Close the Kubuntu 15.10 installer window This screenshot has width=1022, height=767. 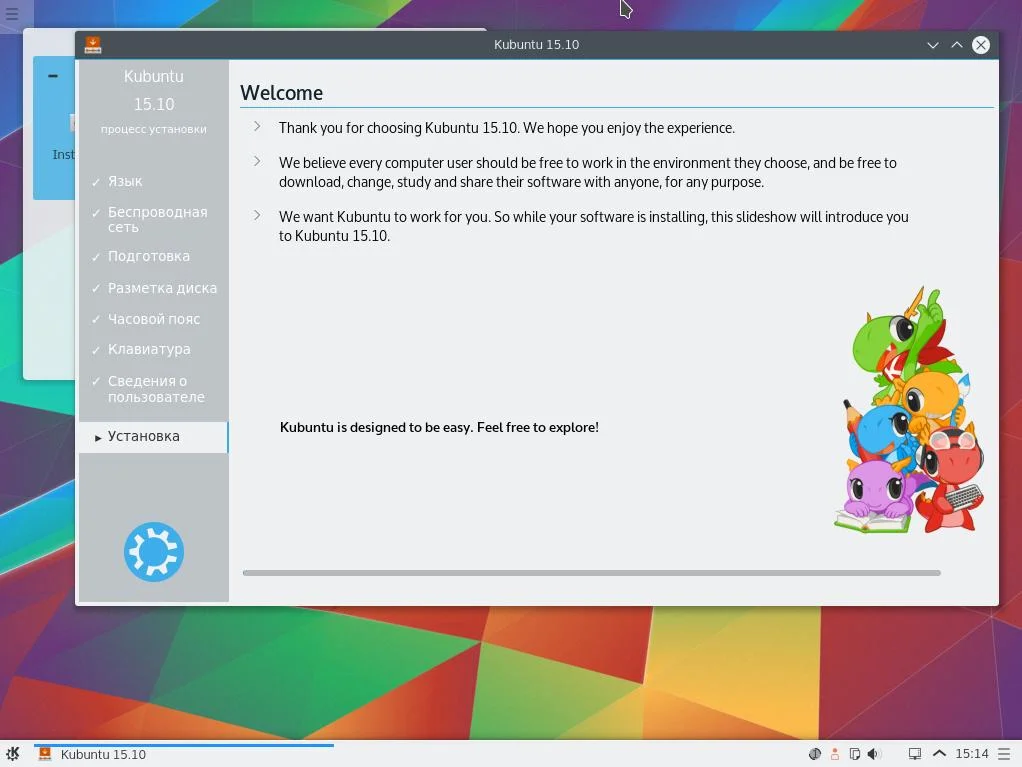981,44
